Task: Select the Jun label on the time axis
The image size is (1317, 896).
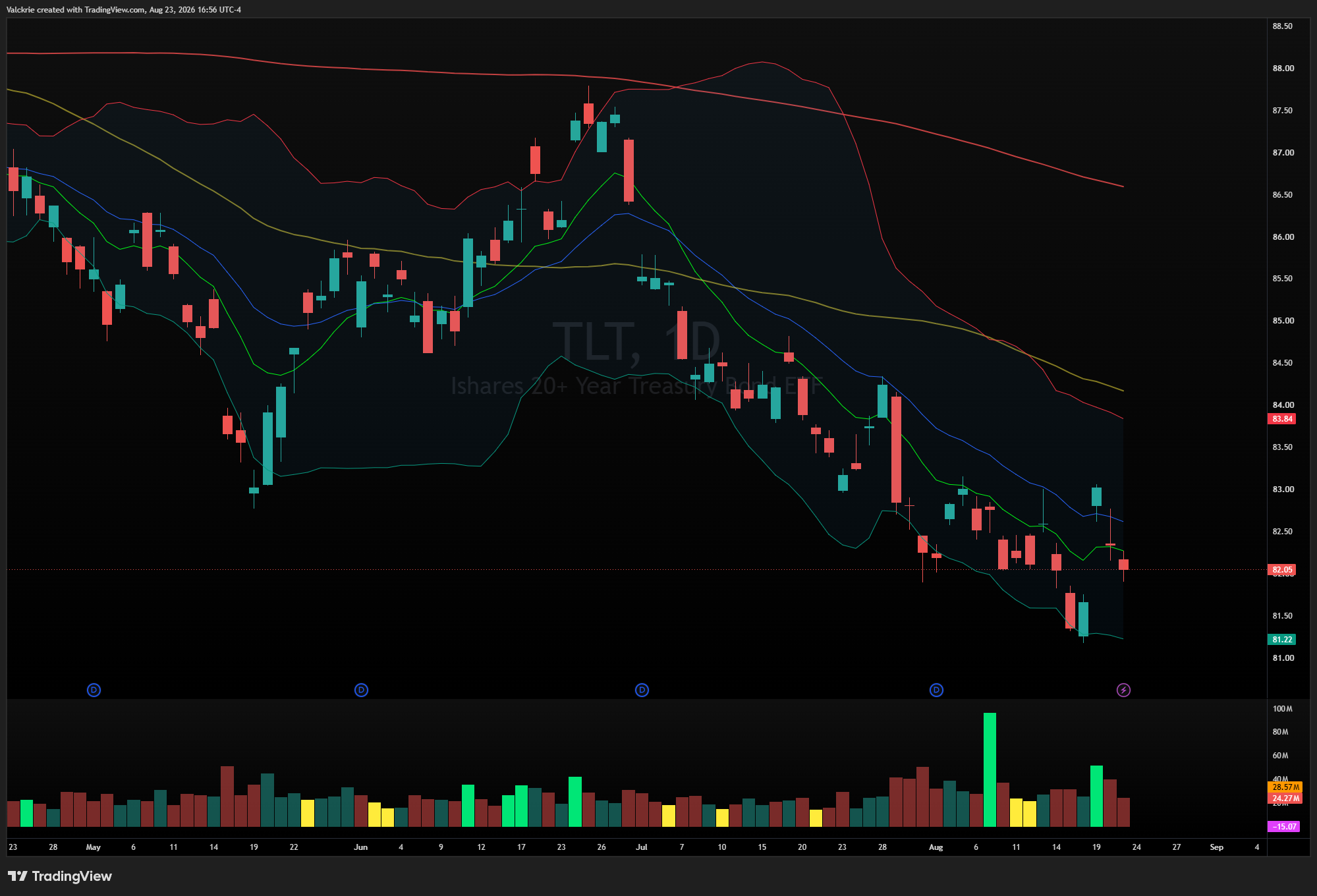Action: pos(360,847)
